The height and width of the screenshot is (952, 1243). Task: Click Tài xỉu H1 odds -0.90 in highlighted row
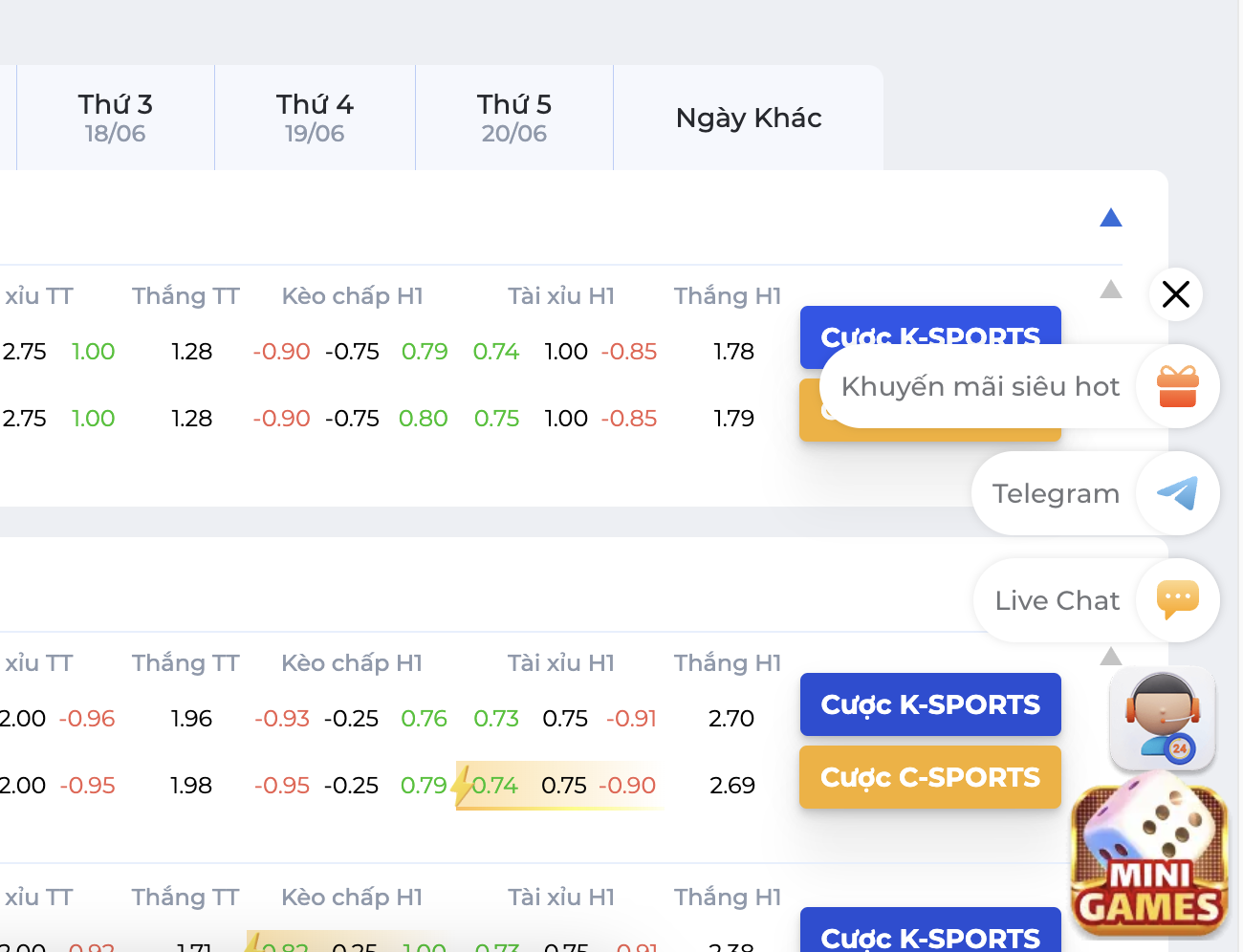tap(627, 786)
